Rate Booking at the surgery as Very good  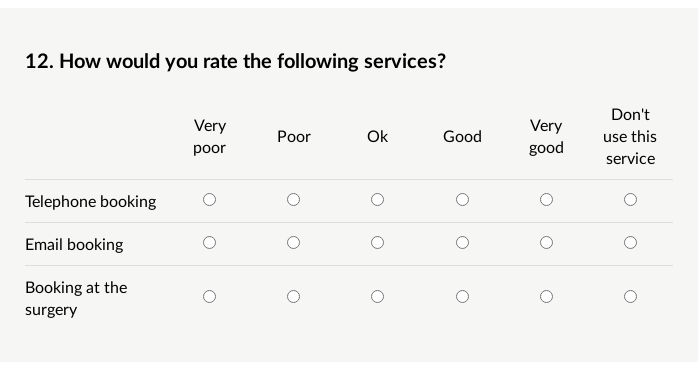546,297
